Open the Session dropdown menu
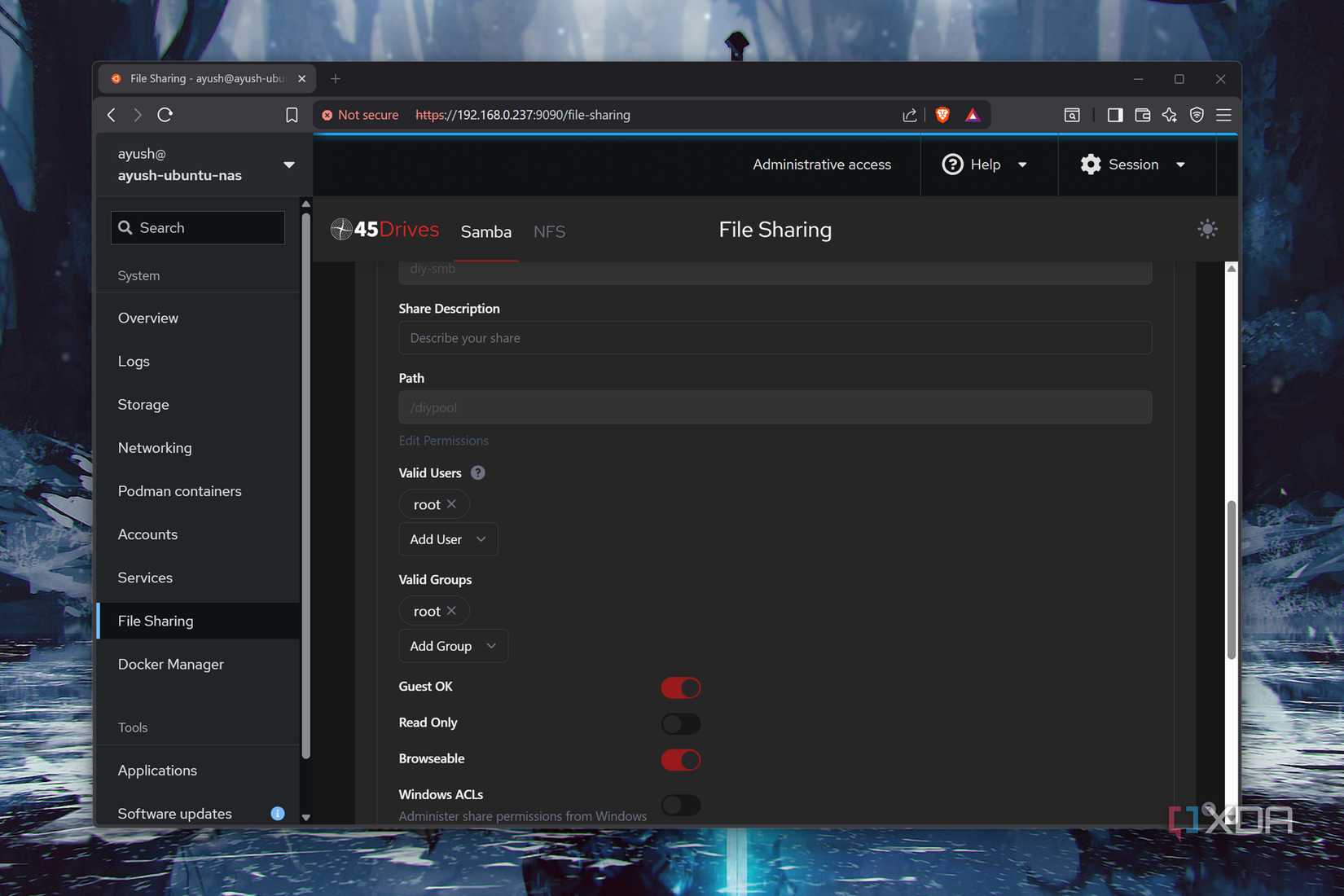This screenshot has height=896, width=1344. tap(1133, 165)
